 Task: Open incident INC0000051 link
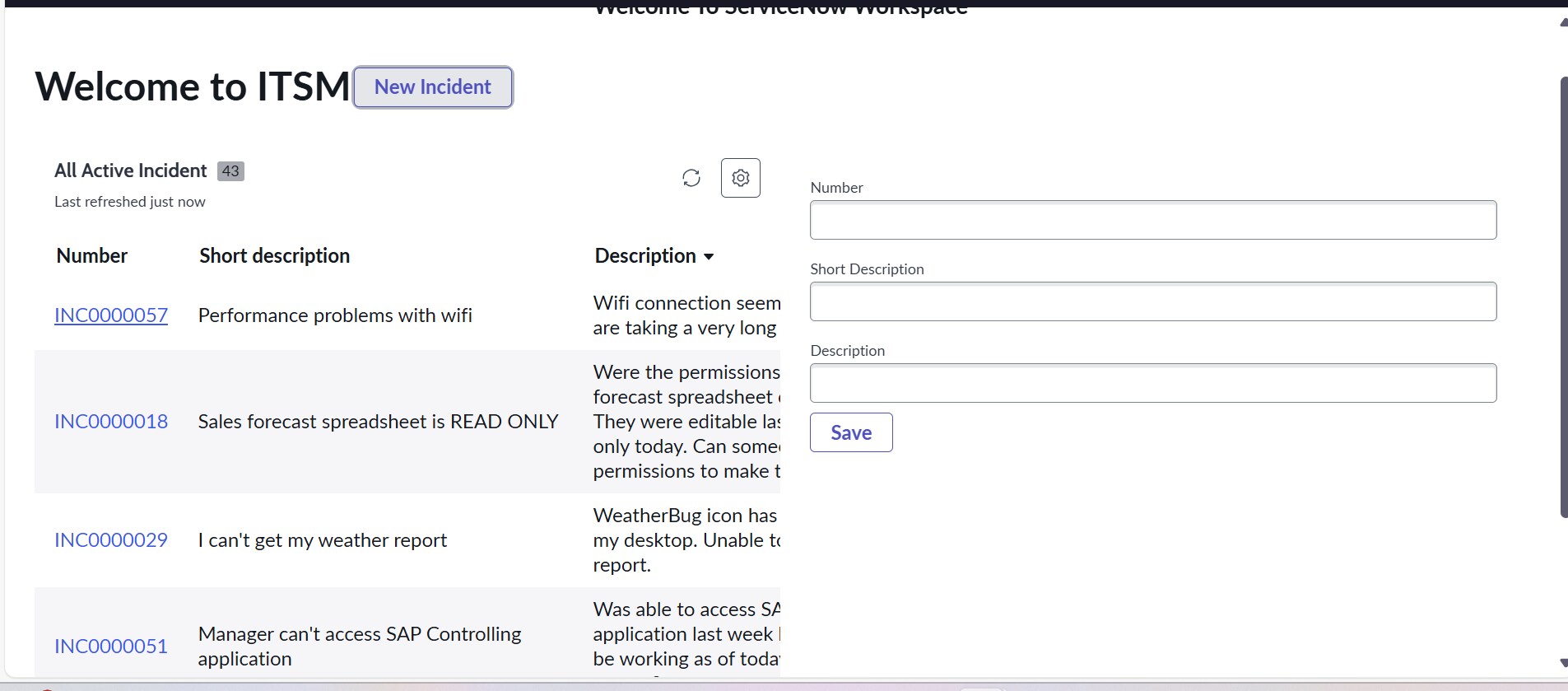click(111, 647)
